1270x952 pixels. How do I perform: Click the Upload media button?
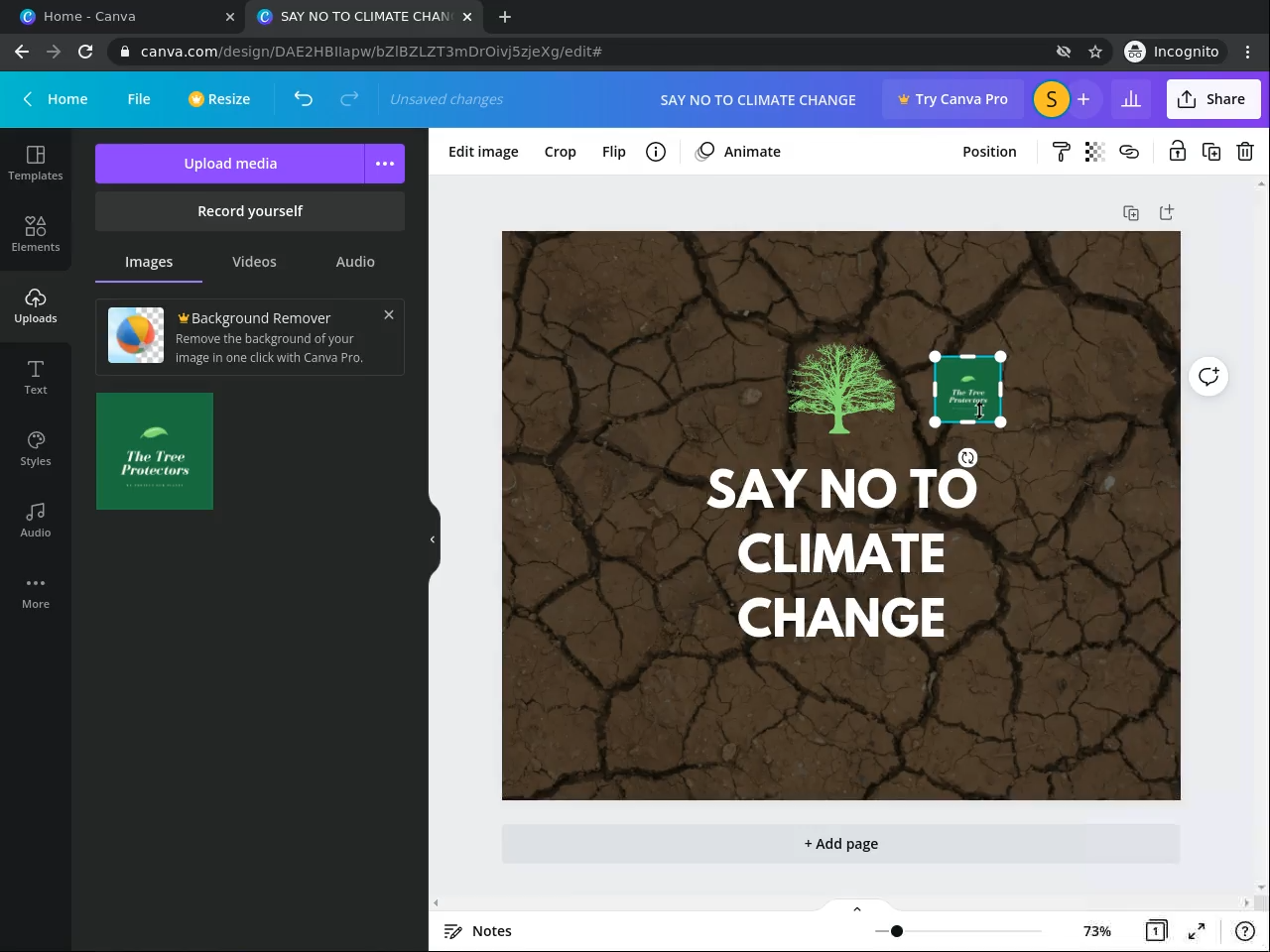point(230,164)
